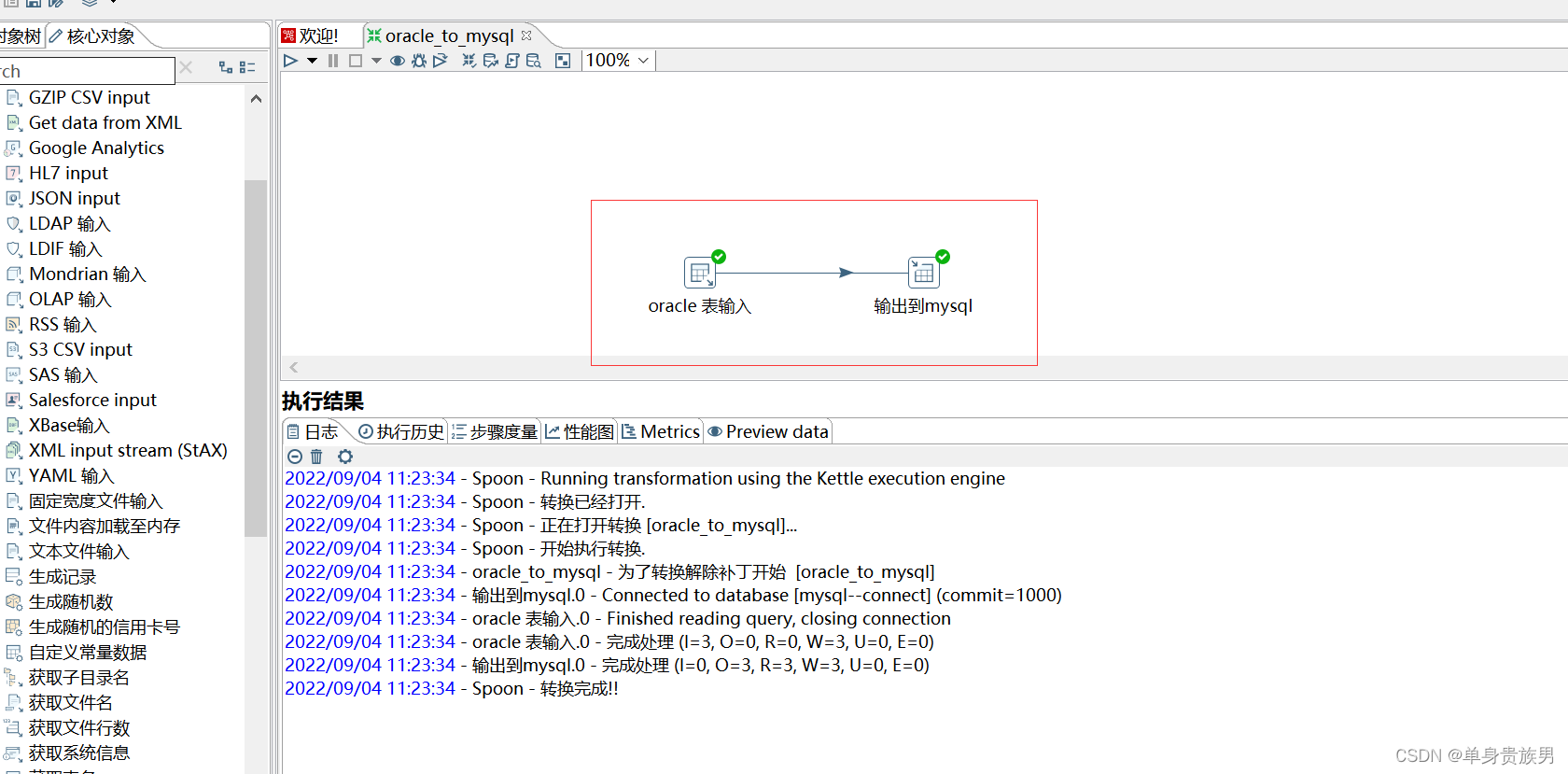This screenshot has width=1568, height=774.
Task: Stop the transformation with the square icon
Action: click(x=356, y=61)
